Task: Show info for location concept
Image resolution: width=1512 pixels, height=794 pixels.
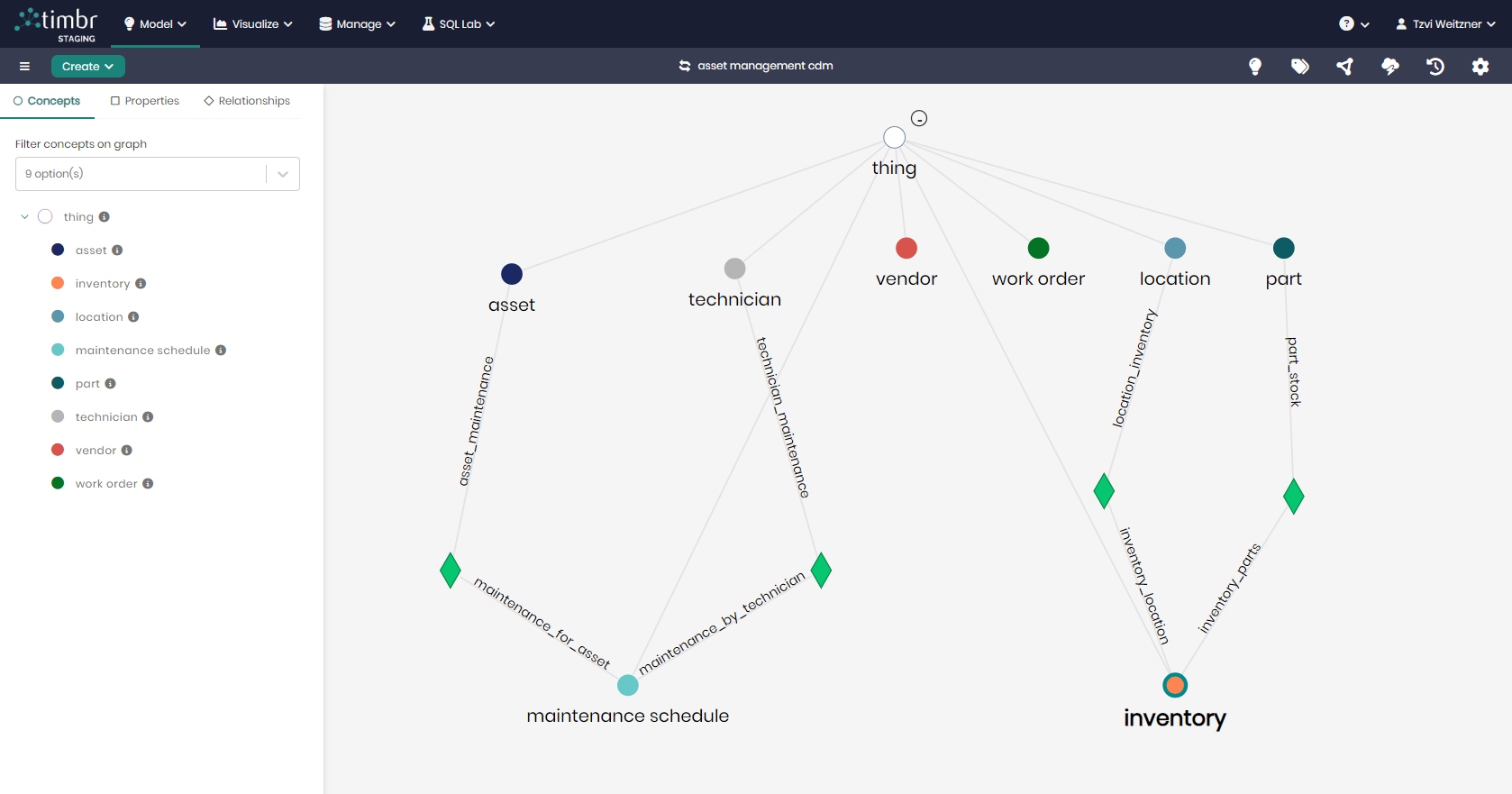Action: click(x=133, y=317)
